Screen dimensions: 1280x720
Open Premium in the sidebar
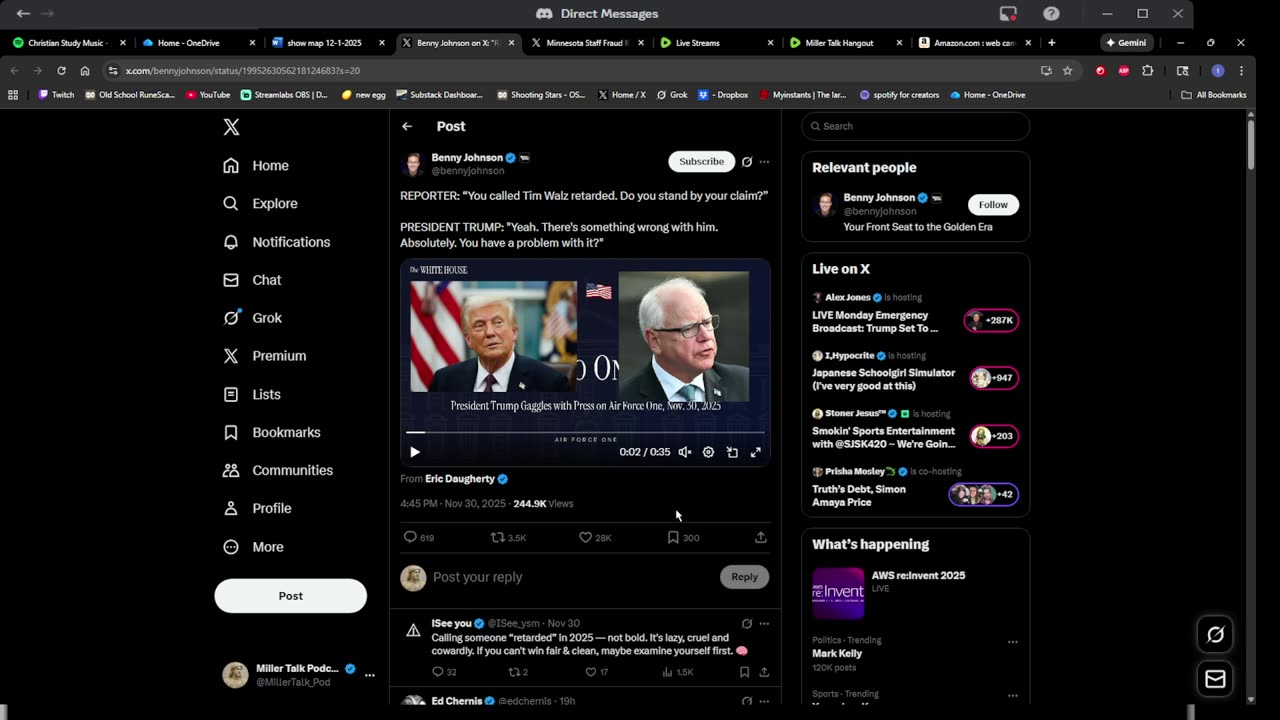[264, 356]
